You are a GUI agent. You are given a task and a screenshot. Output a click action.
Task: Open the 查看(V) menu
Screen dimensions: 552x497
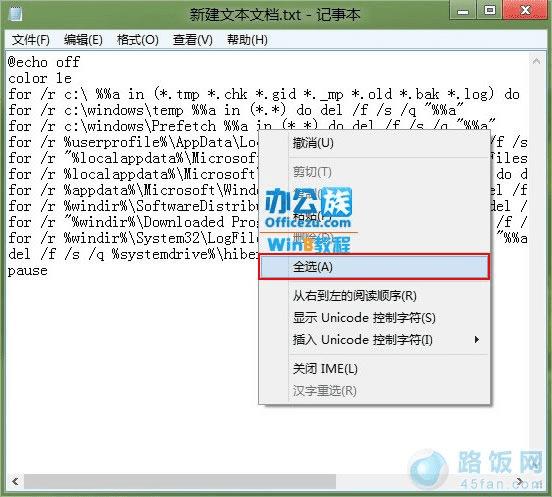tap(193, 40)
